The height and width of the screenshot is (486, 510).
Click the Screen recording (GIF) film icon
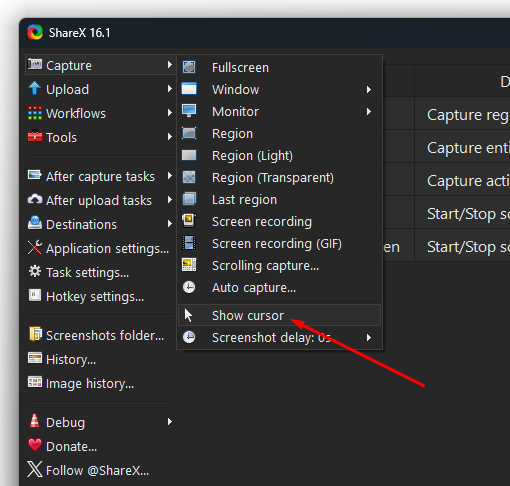189,243
